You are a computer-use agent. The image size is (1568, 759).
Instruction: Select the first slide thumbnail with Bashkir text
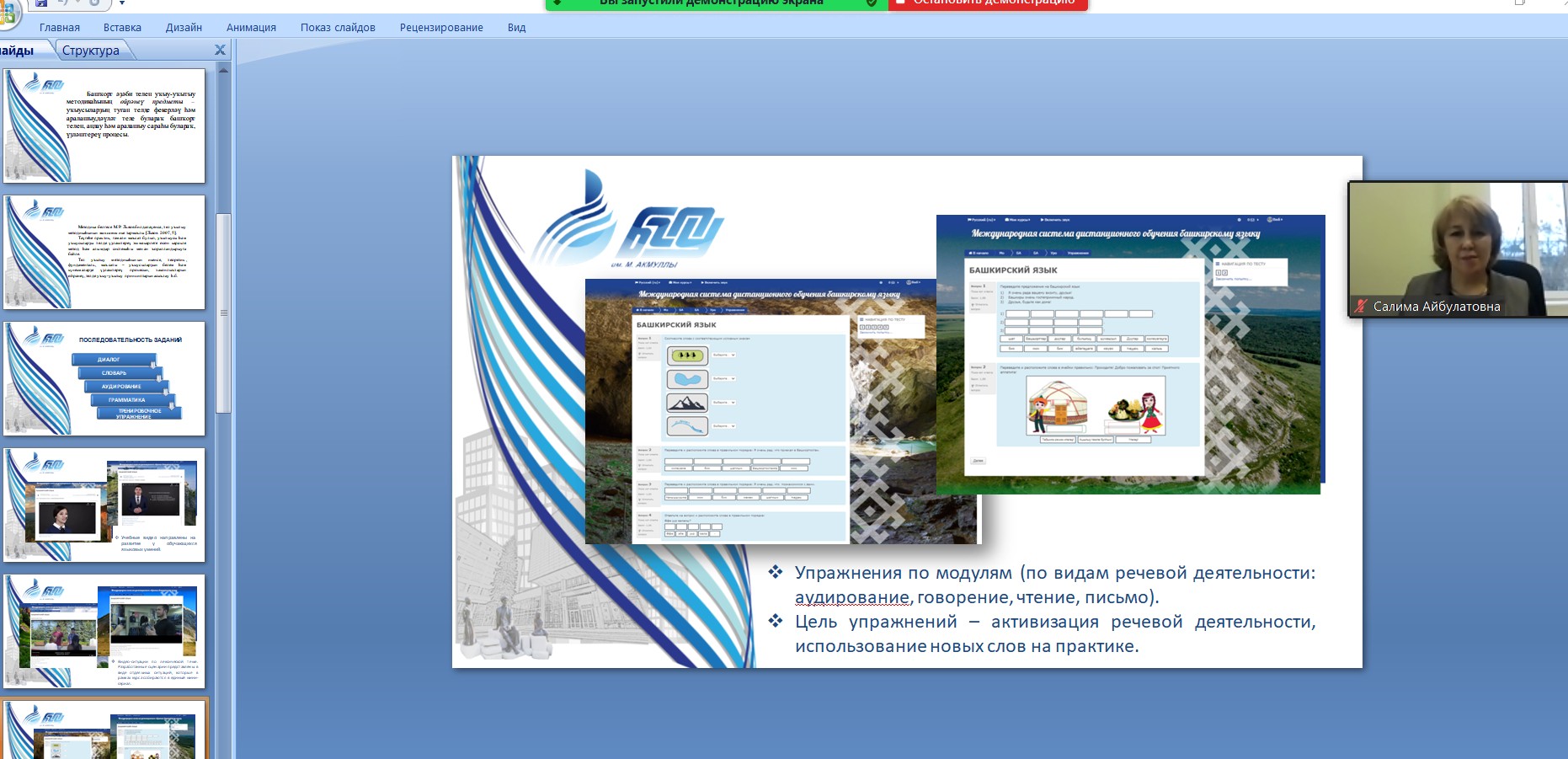pos(104,126)
